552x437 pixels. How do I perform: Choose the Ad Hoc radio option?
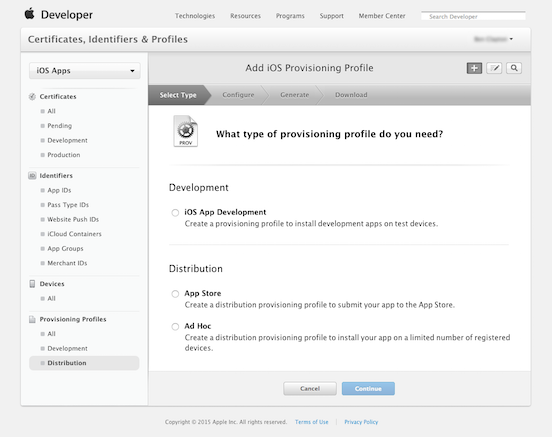pos(175,326)
